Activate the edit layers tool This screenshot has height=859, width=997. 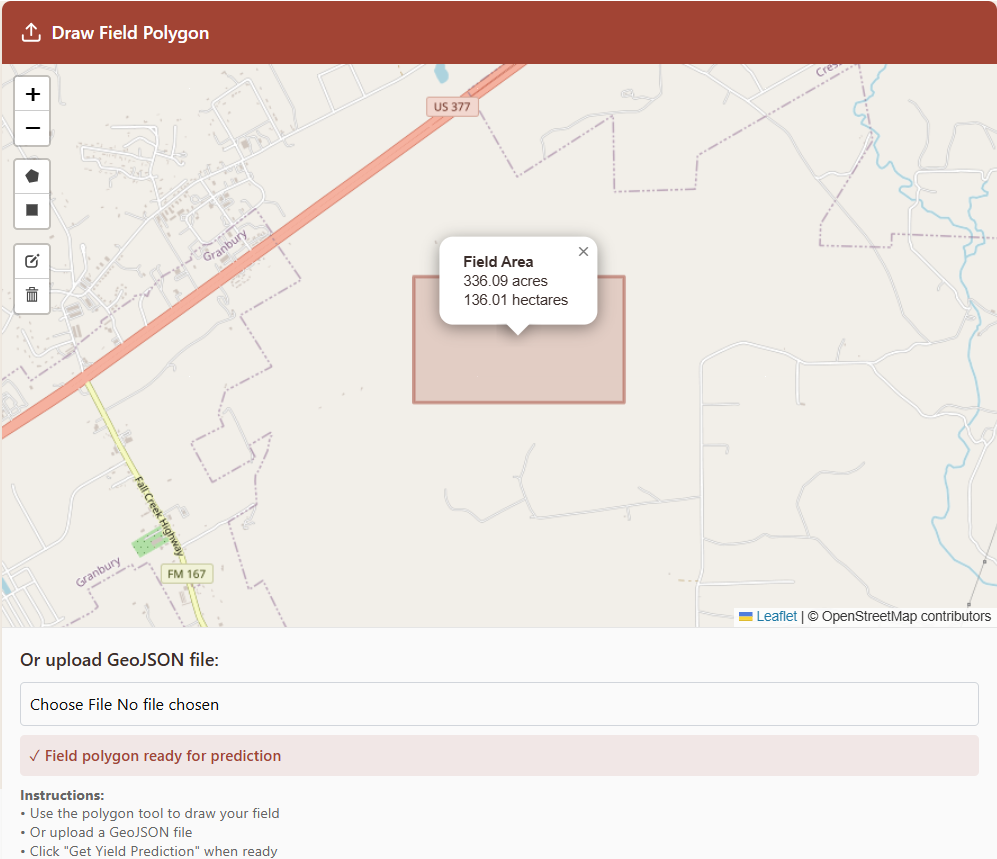click(x=32, y=261)
